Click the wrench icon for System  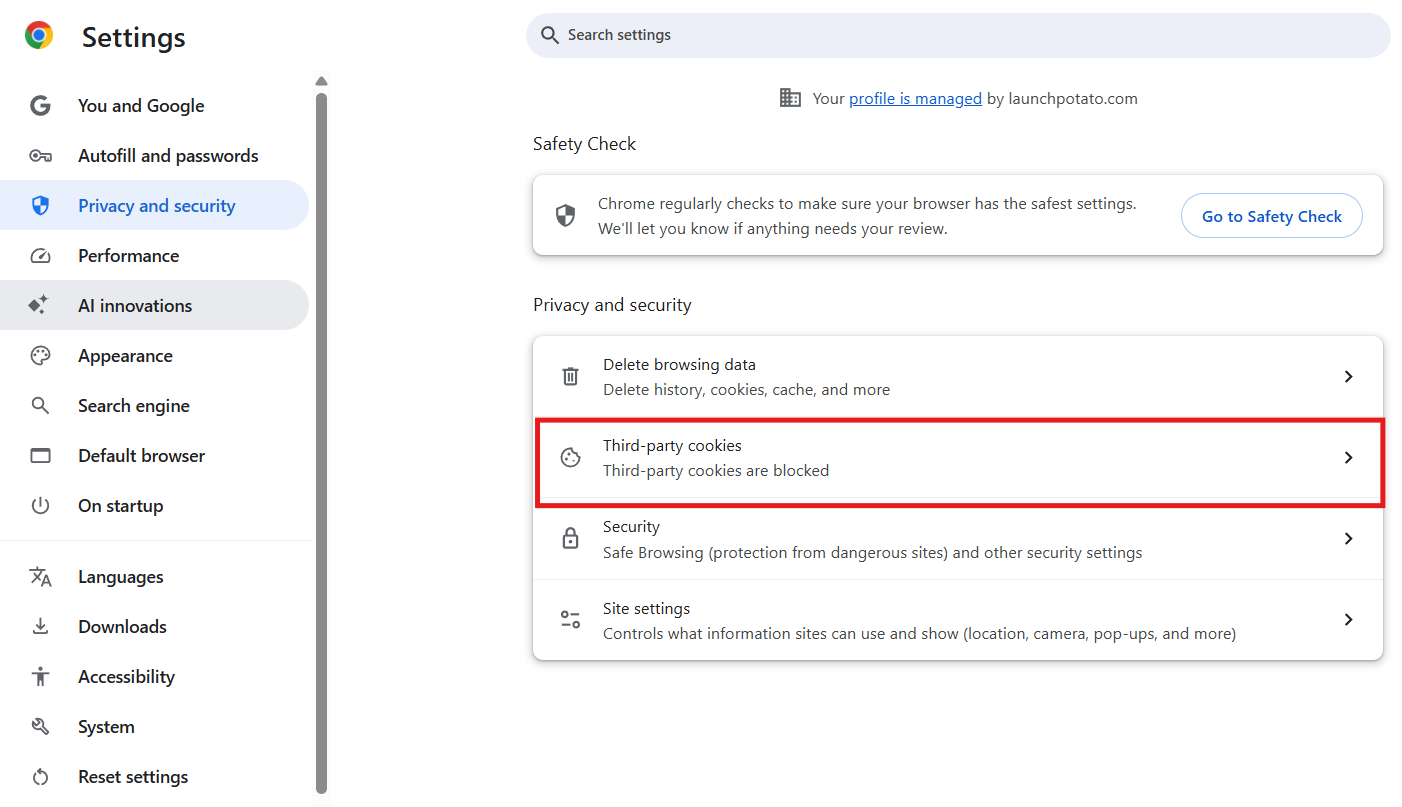point(40,727)
